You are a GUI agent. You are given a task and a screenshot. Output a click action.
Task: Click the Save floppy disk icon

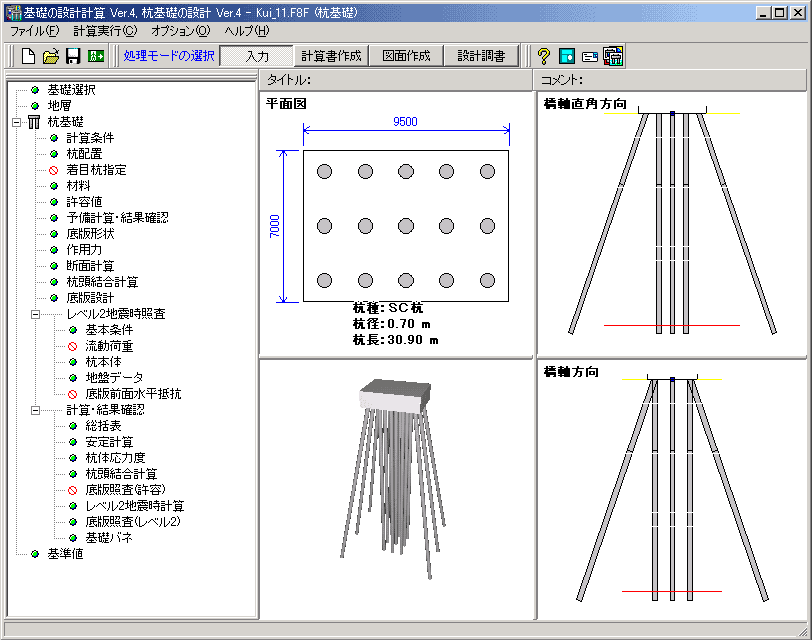click(73, 56)
